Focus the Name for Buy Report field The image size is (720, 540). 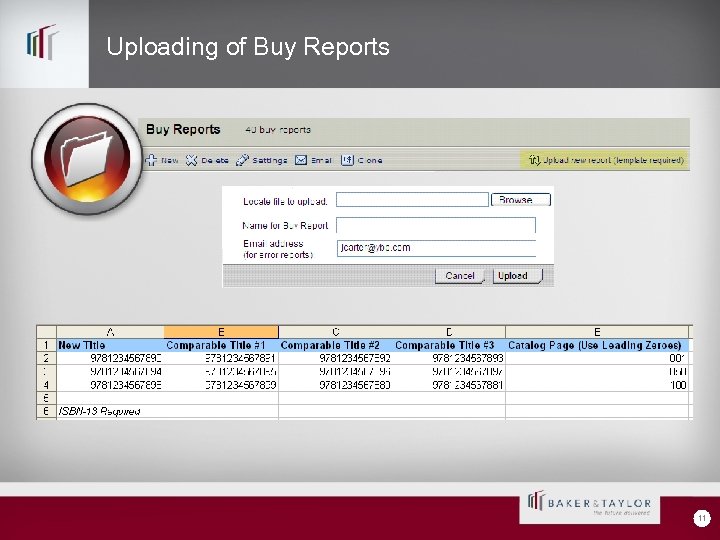[x=436, y=225]
